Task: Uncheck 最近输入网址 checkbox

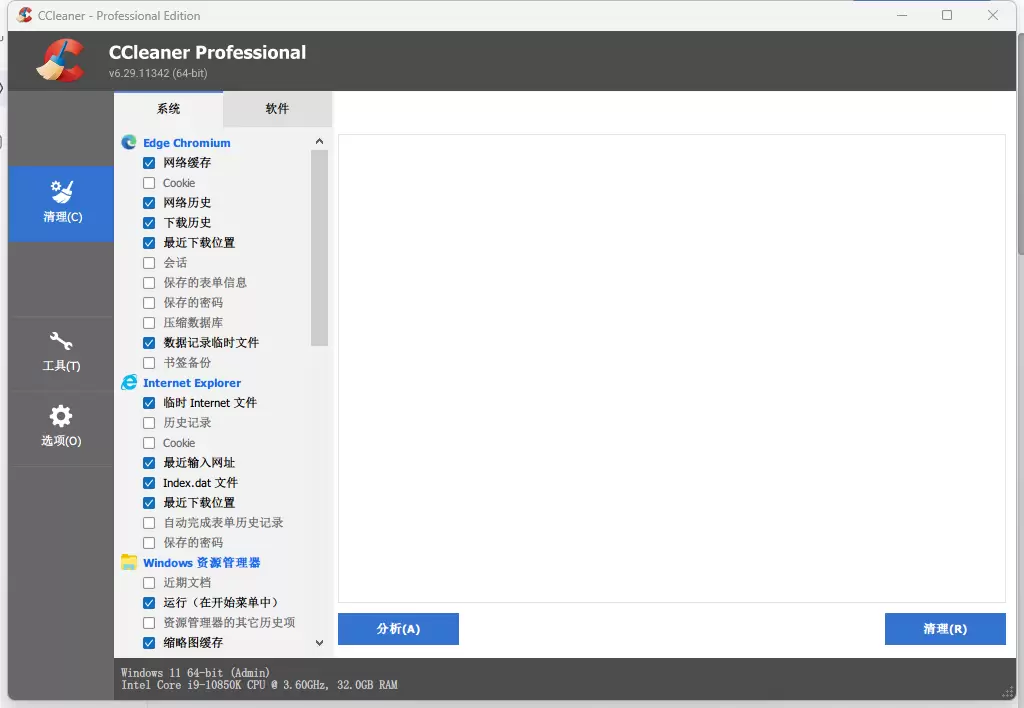Action: click(x=149, y=463)
